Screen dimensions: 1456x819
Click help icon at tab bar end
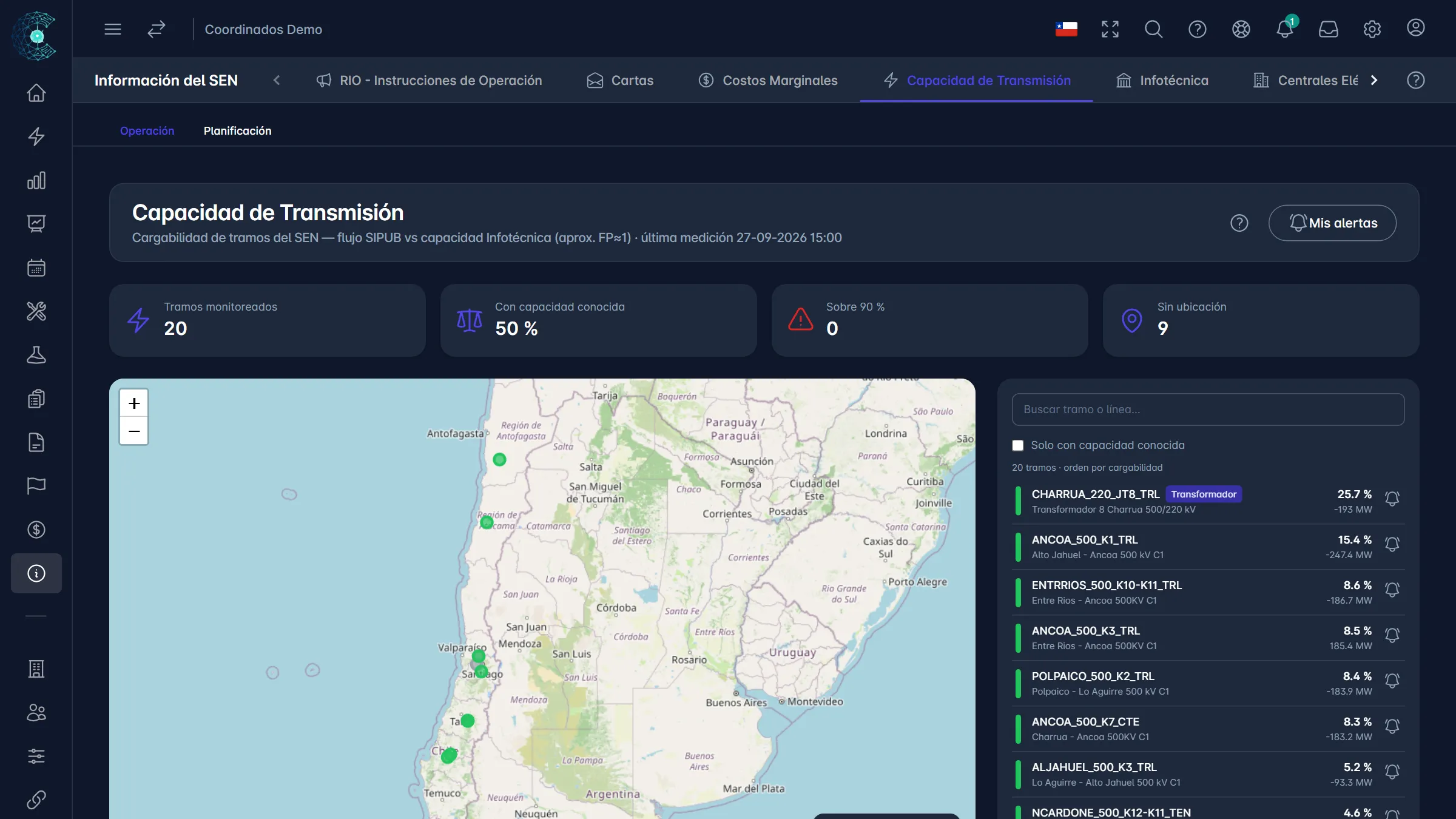coord(1416,80)
